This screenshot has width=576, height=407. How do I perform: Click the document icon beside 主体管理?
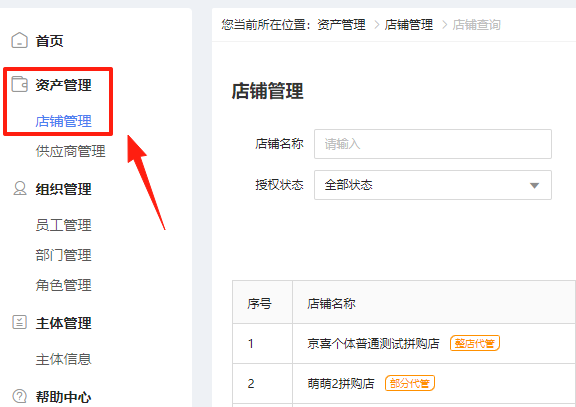19,322
